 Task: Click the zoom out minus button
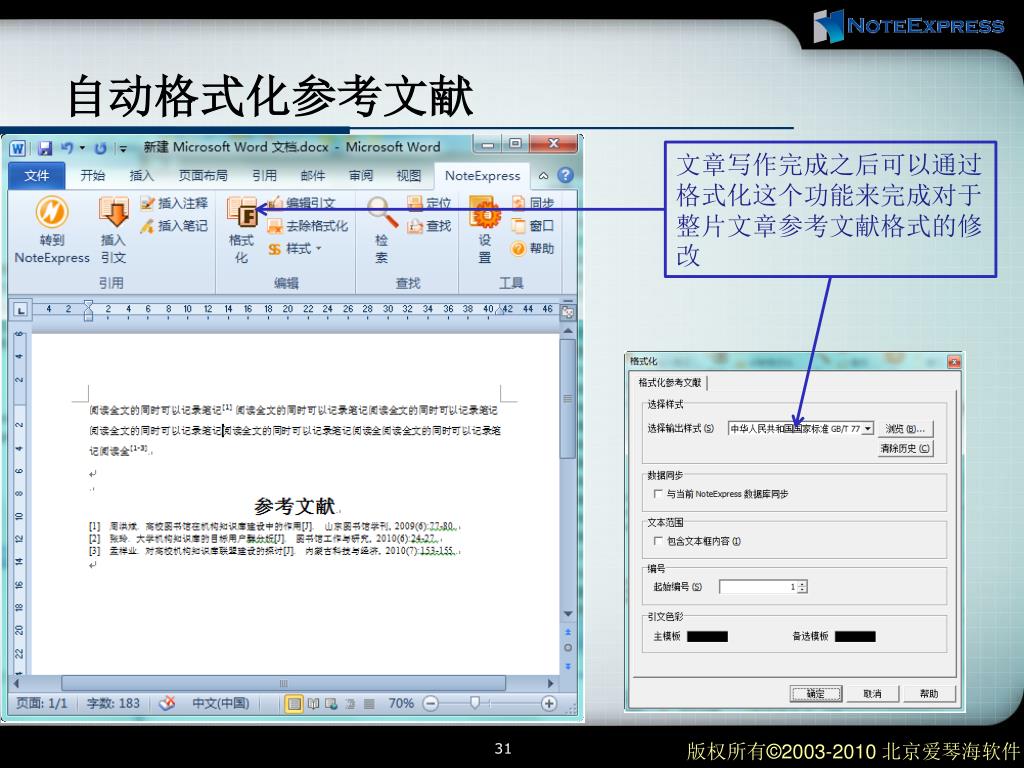430,703
